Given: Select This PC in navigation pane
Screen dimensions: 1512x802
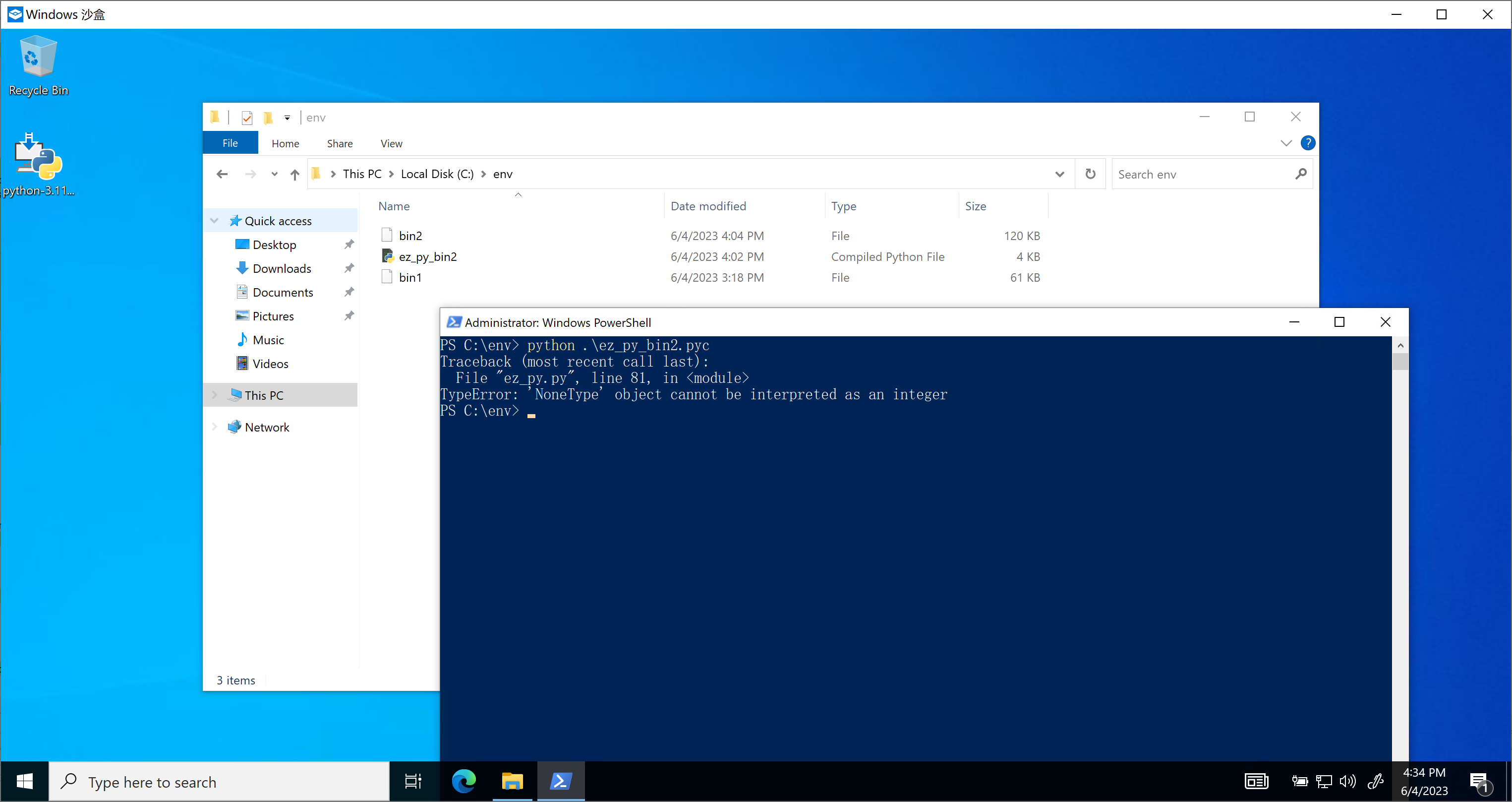Looking at the screenshot, I should (x=264, y=395).
